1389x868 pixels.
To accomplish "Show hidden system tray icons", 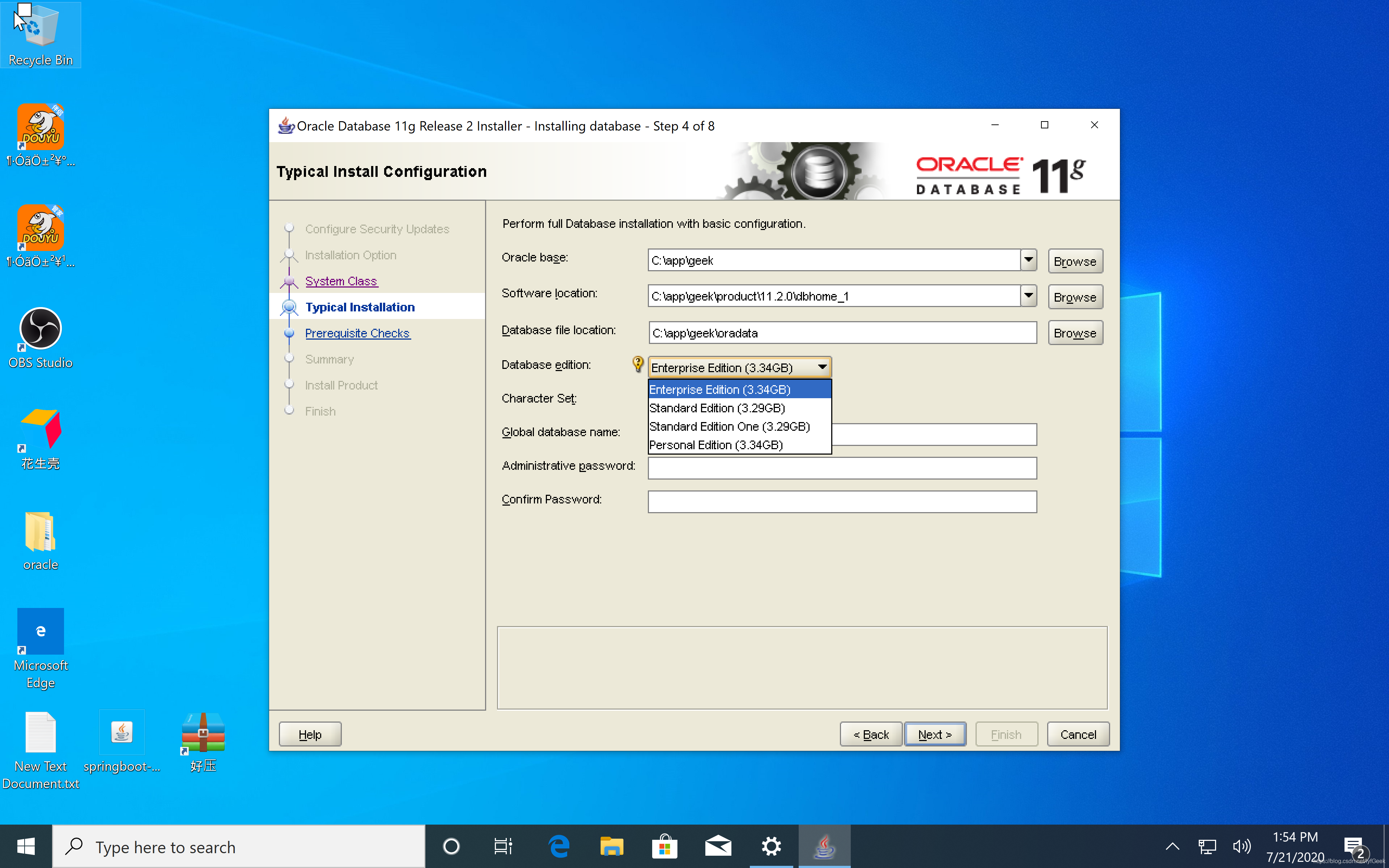I will click(1173, 846).
